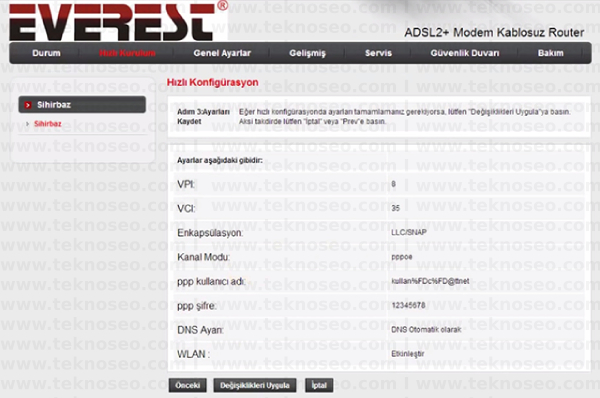600x398 pixels.
Task: Switch to the Bakım menu
Action: tap(550, 53)
